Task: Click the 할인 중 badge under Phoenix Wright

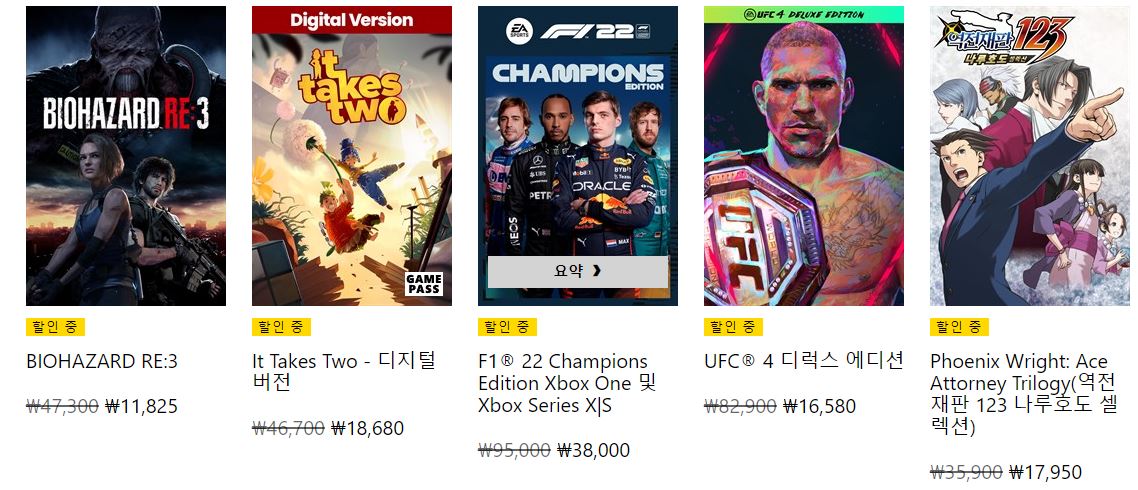Action: tap(959, 327)
